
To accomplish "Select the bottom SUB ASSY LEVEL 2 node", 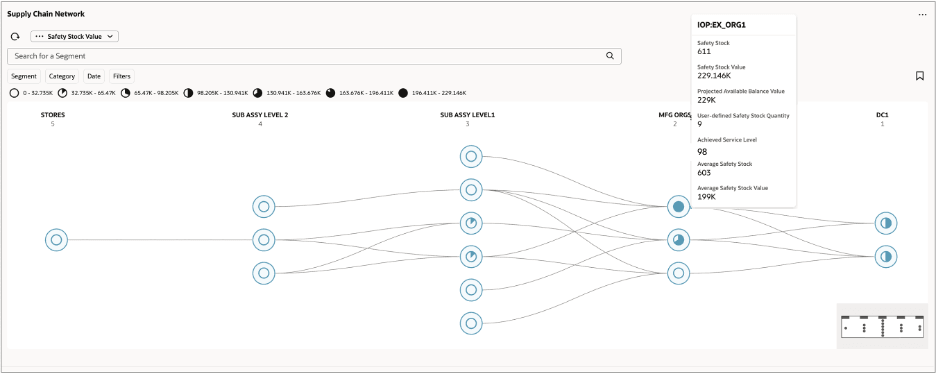I will (263, 273).
